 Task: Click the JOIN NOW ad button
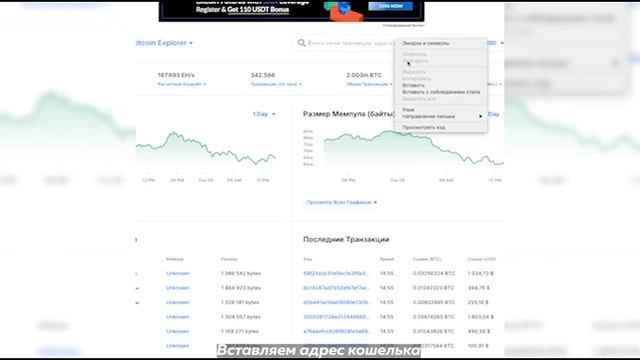(x=390, y=6)
